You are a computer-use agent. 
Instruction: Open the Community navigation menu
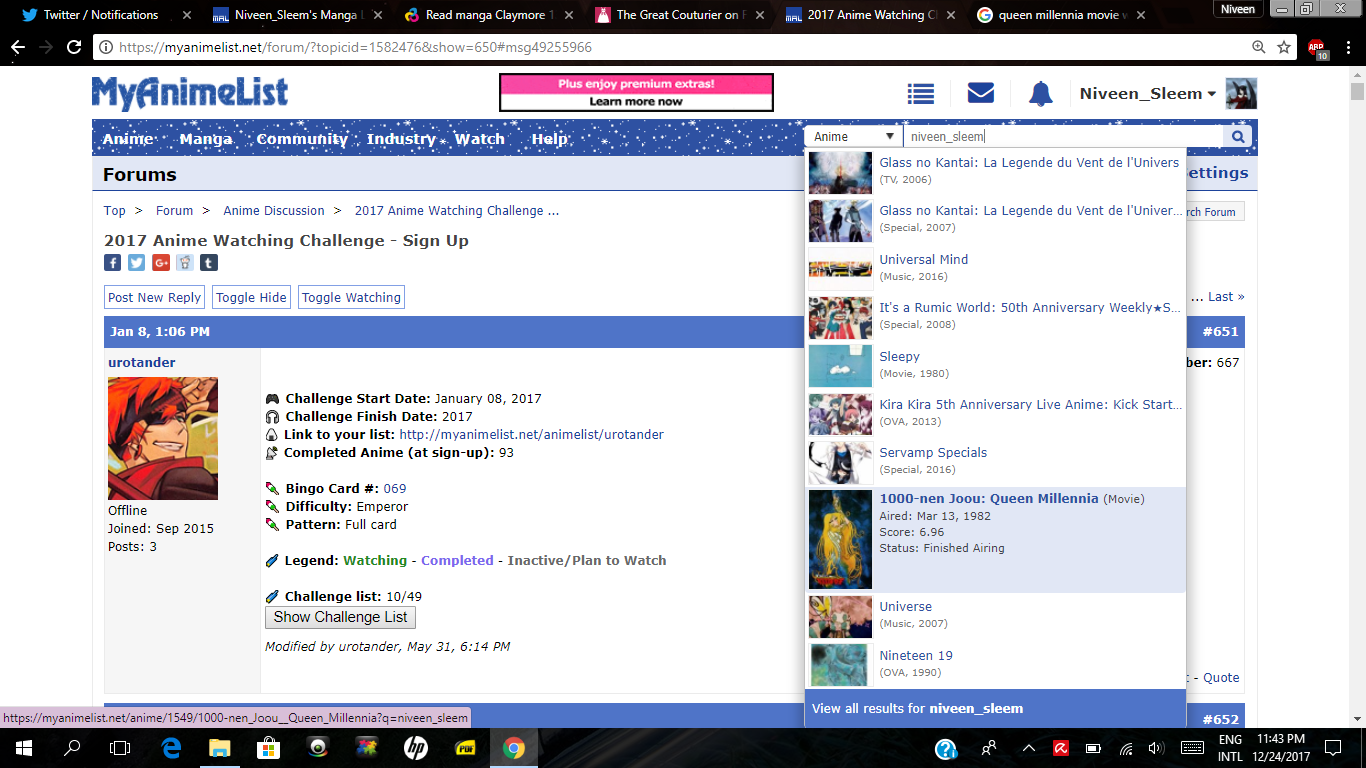pos(301,139)
